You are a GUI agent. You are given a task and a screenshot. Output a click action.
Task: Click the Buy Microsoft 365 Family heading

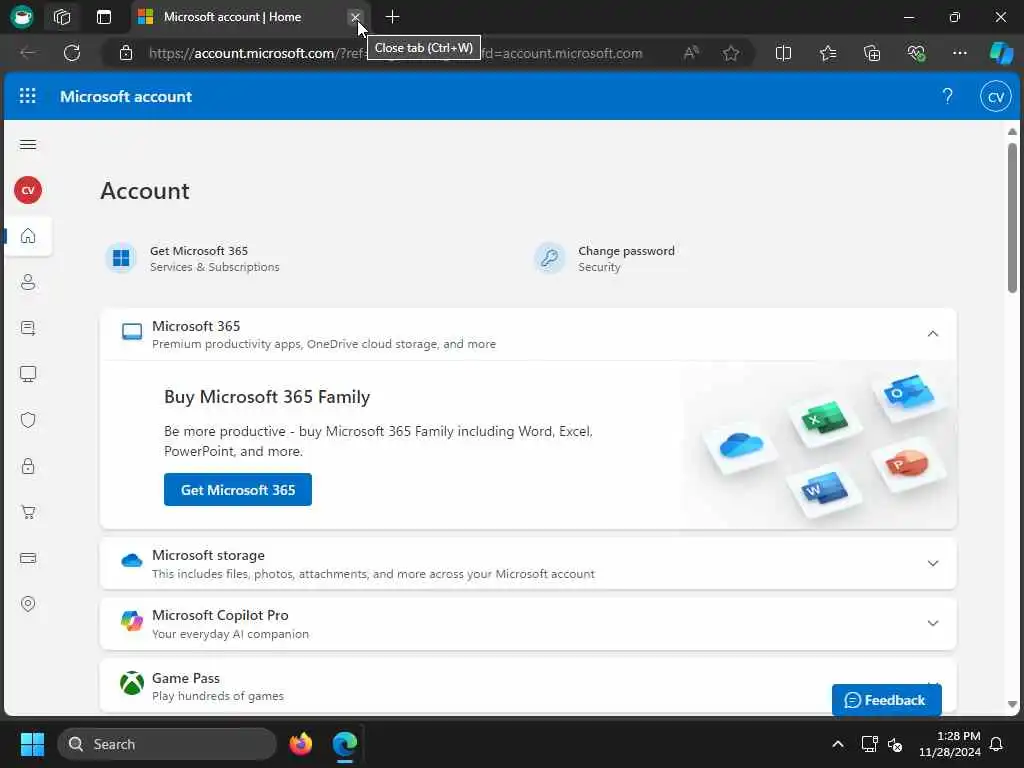pyautogui.click(x=266, y=397)
